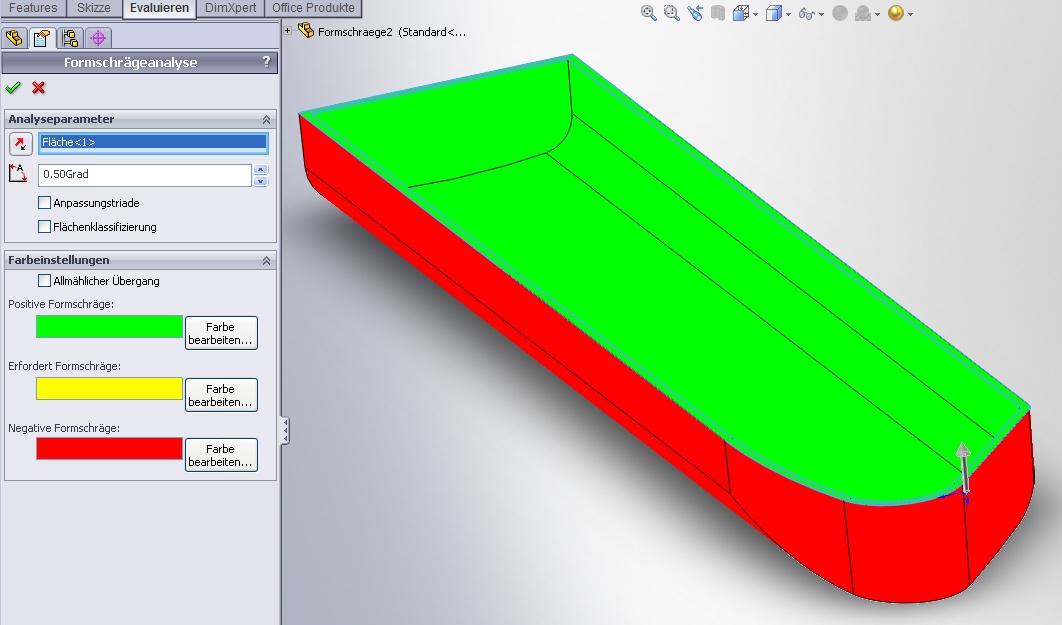Switch to the Skizze tab
This screenshot has height=625, width=1062.
93,8
